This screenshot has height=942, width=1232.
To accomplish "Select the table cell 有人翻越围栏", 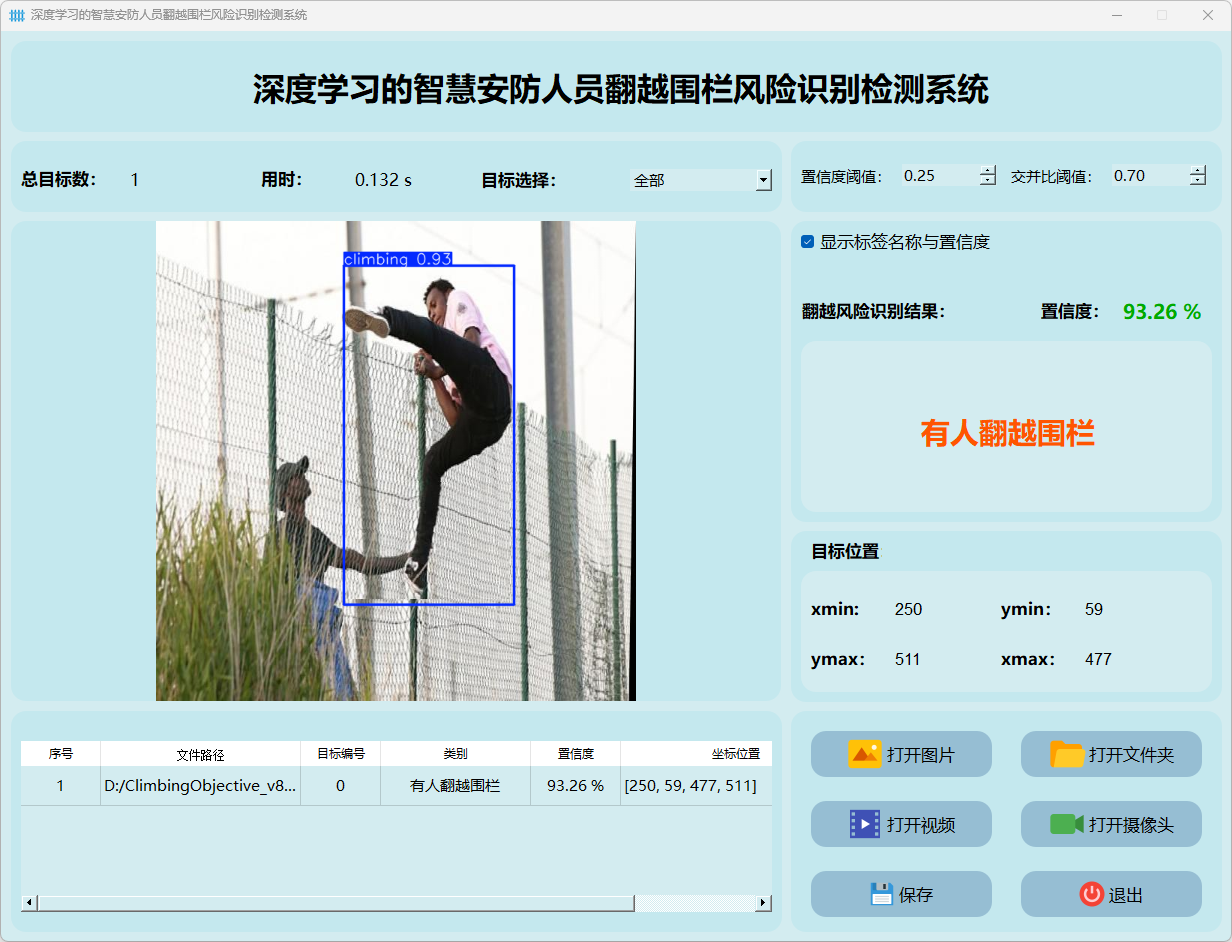I will pyautogui.click(x=456, y=786).
